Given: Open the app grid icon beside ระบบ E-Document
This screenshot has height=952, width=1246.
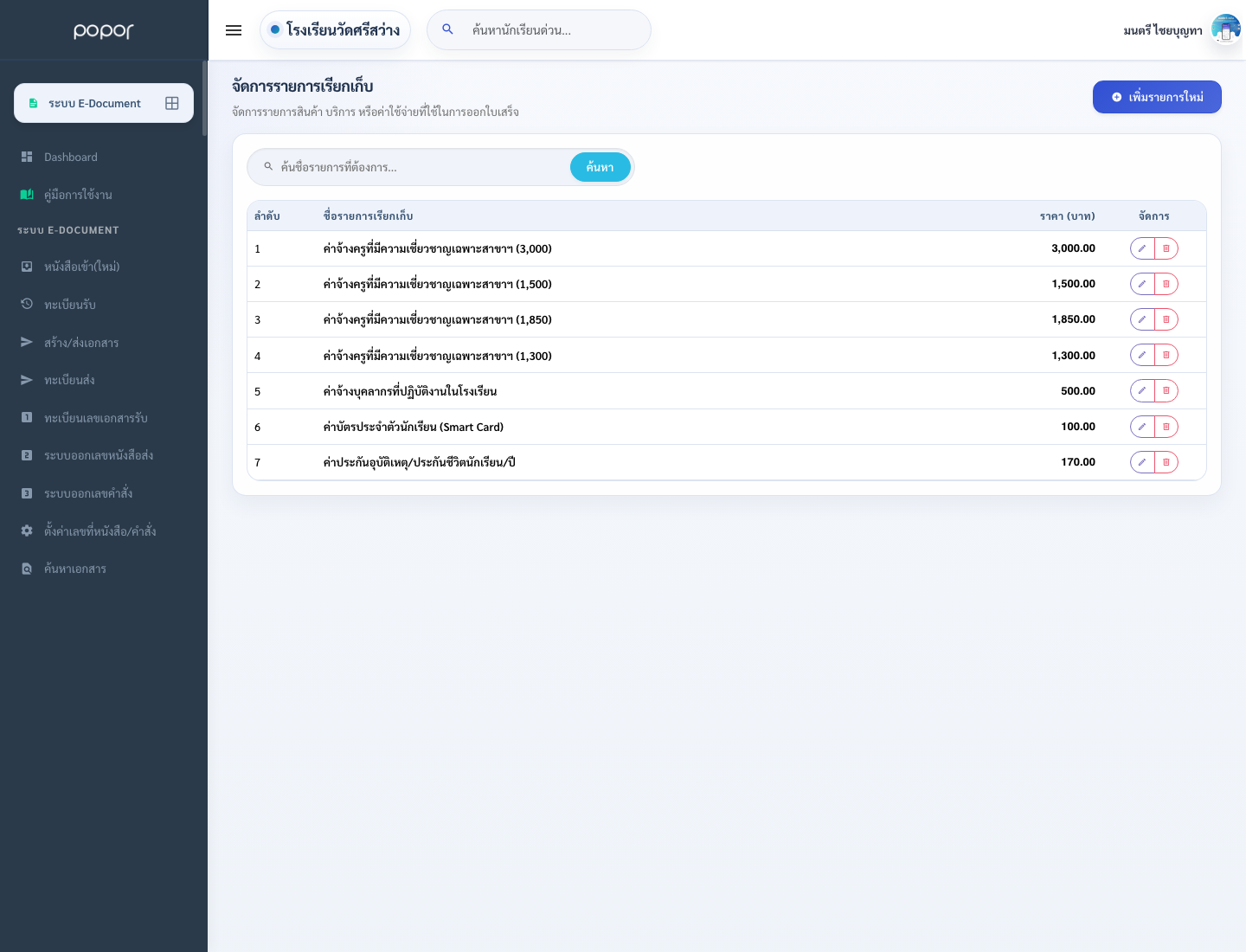Looking at the screenshot, I should click(172, 103).
